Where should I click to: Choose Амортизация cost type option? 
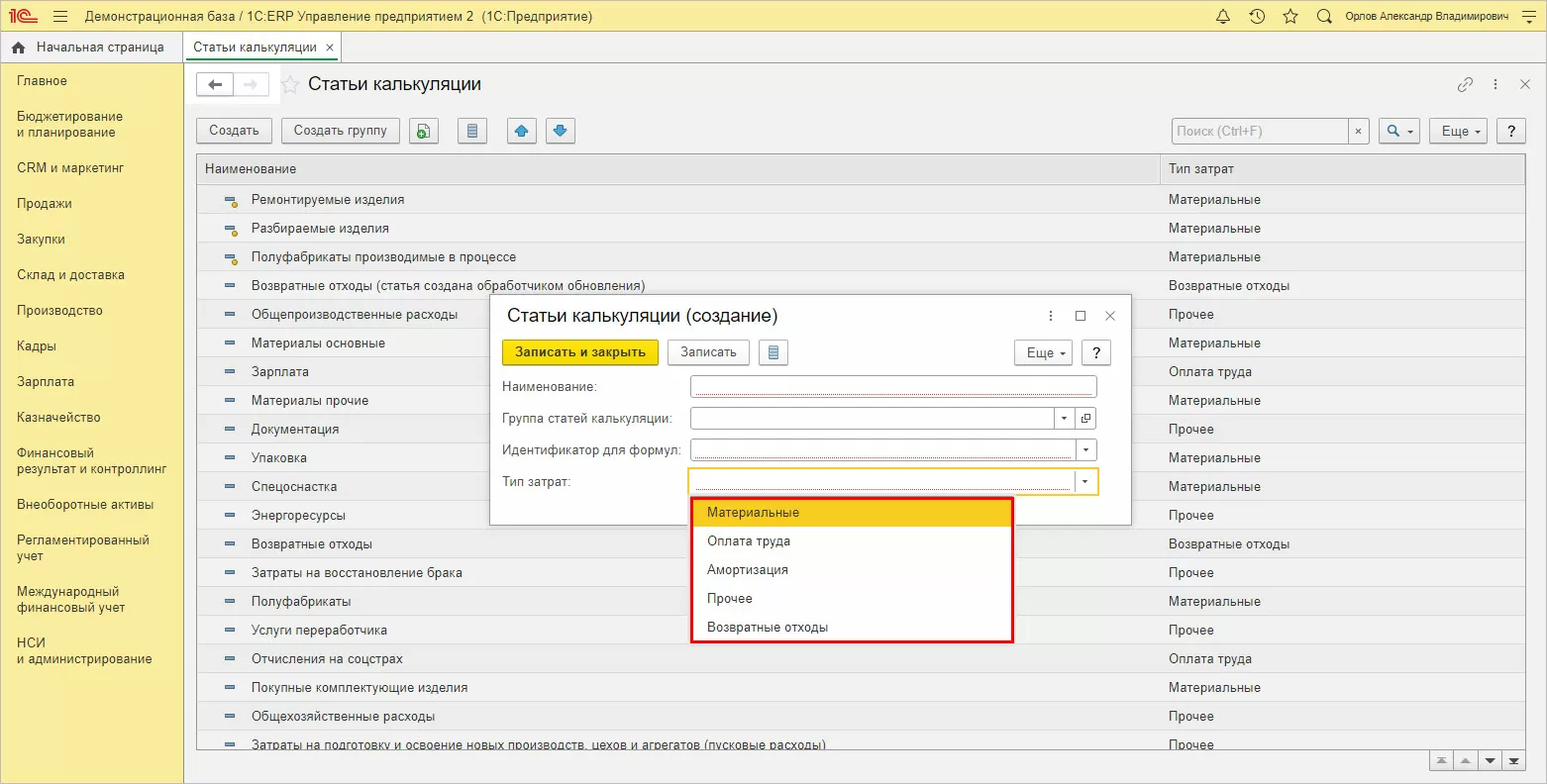[x=748, y=570]
